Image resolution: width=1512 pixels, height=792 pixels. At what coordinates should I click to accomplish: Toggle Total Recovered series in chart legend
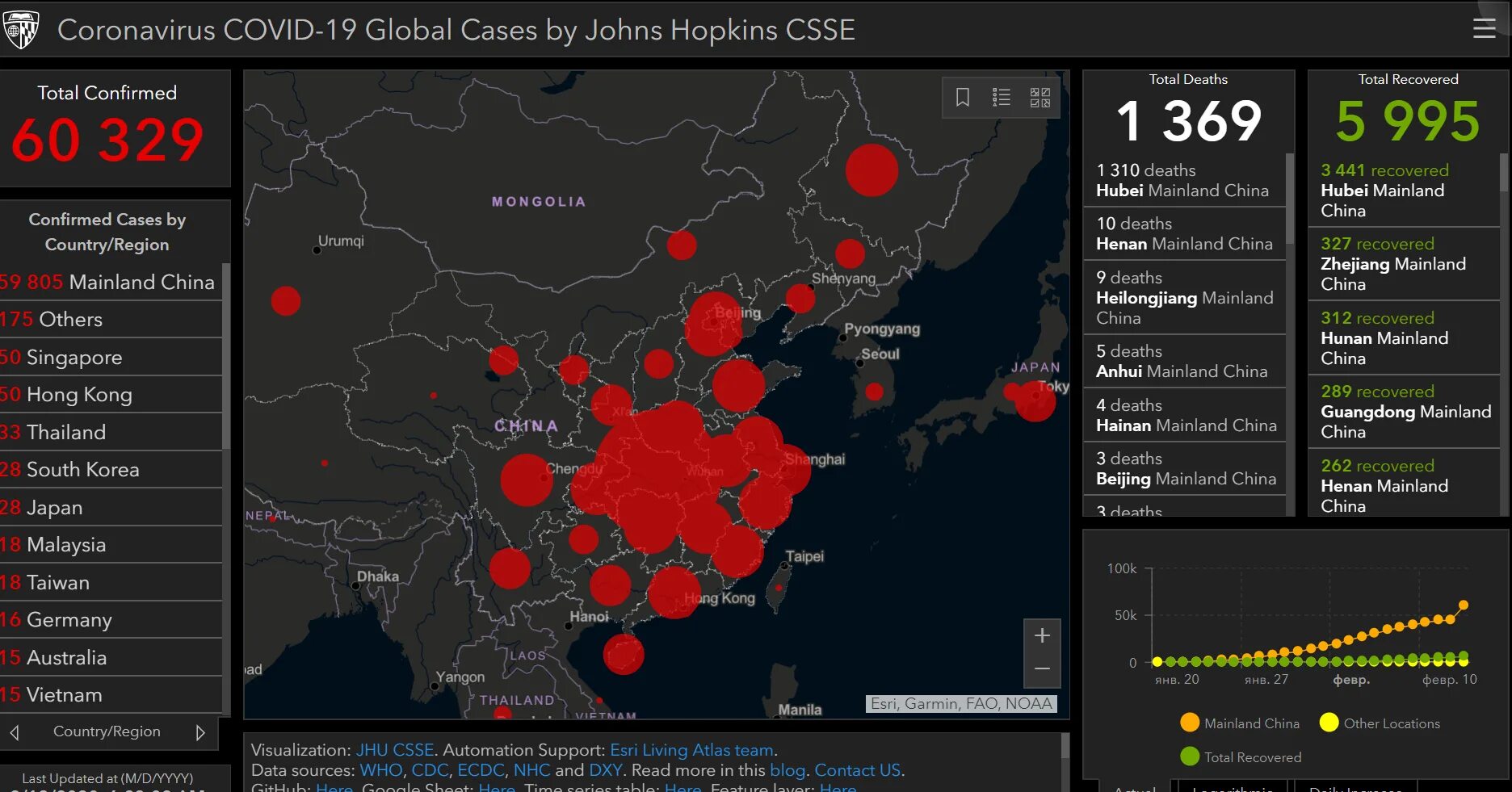pyautogui.click(x=1241, y=756)
